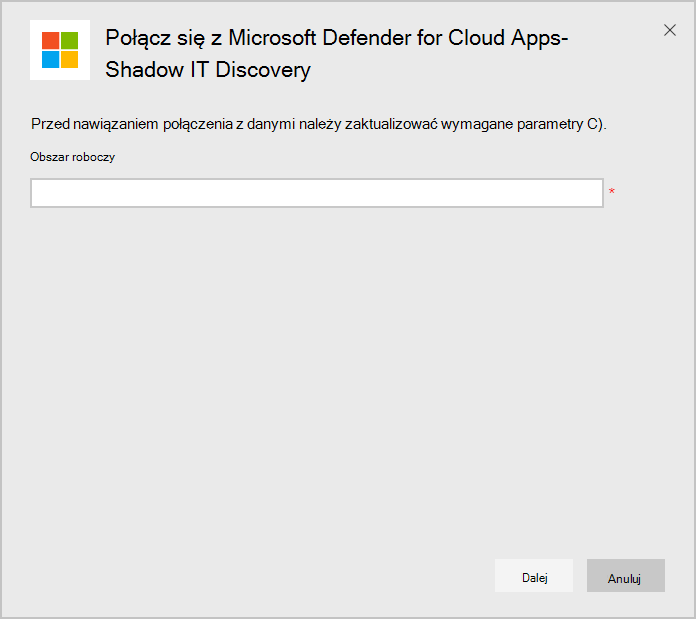The image size is (696, 619).
Task: Proceed to the next step with Dalej
Action: (534, 577)
